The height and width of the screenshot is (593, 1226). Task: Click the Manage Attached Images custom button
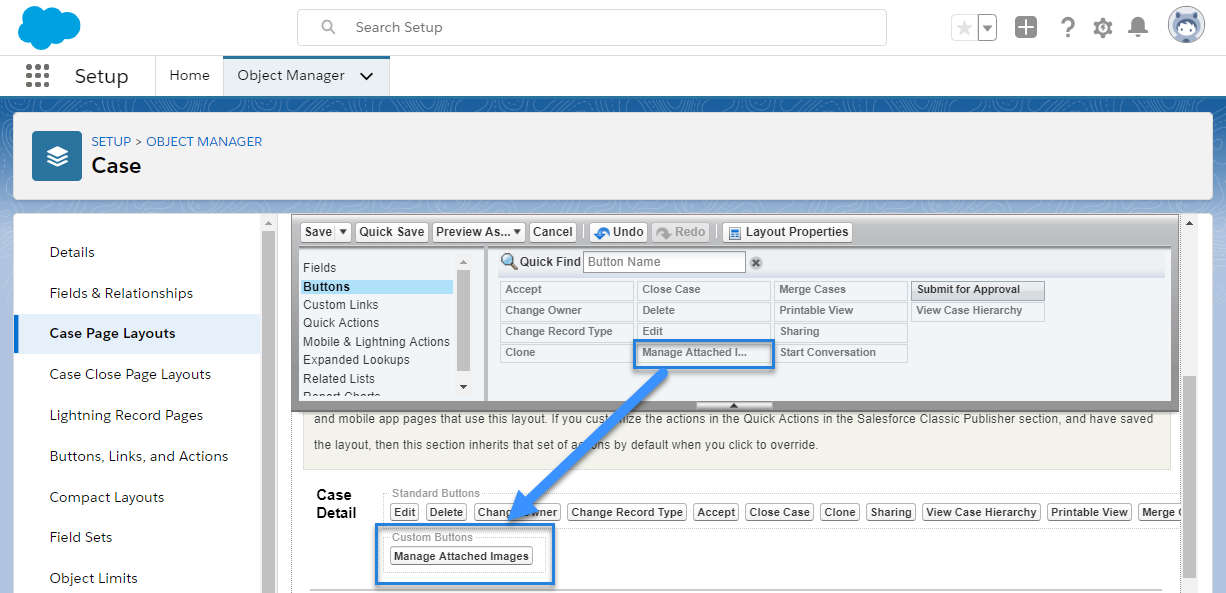pos(461,556)
